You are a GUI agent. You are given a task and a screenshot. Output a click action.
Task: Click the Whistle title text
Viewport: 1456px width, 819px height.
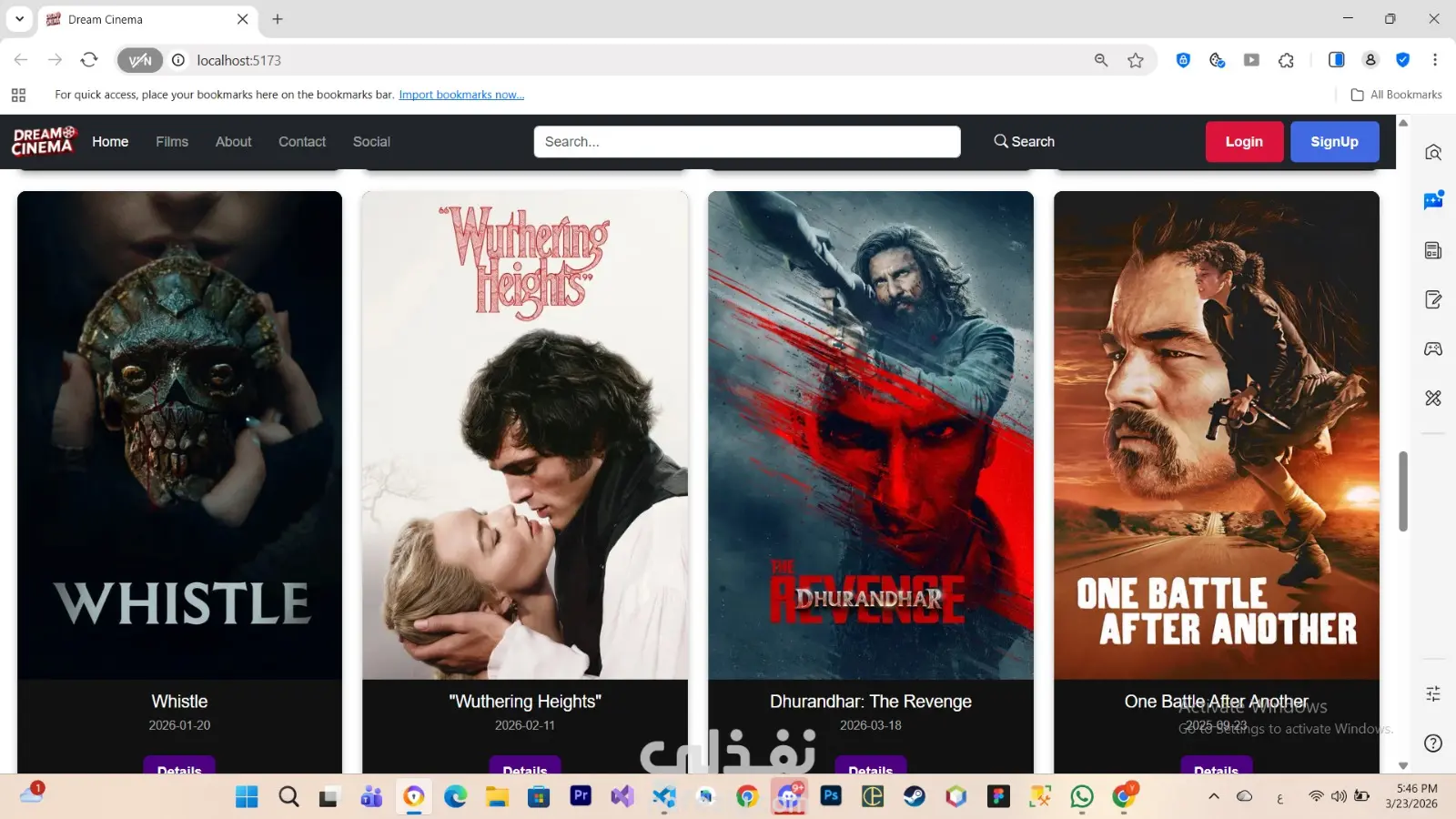coord(179,702)
